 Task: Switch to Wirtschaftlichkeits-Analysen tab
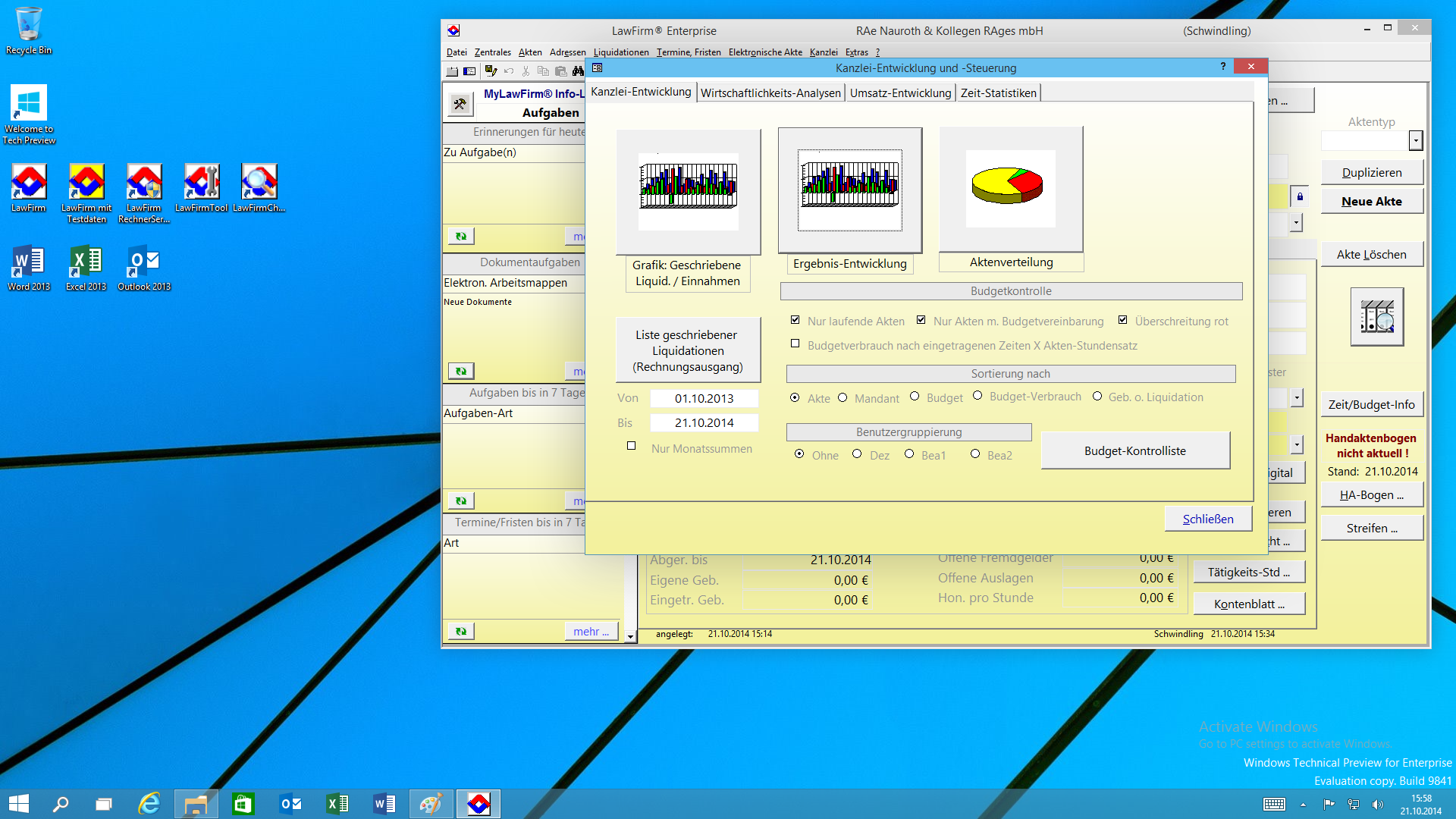point(770,93)
